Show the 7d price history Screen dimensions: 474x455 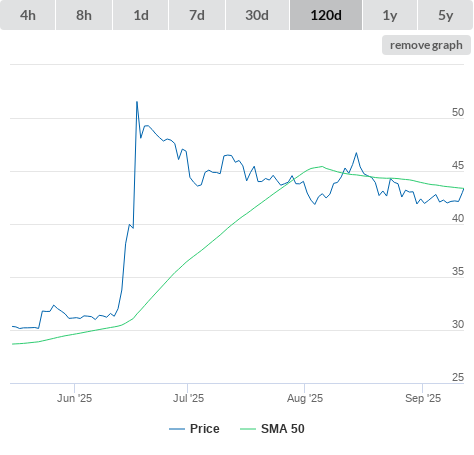[197, 15]
